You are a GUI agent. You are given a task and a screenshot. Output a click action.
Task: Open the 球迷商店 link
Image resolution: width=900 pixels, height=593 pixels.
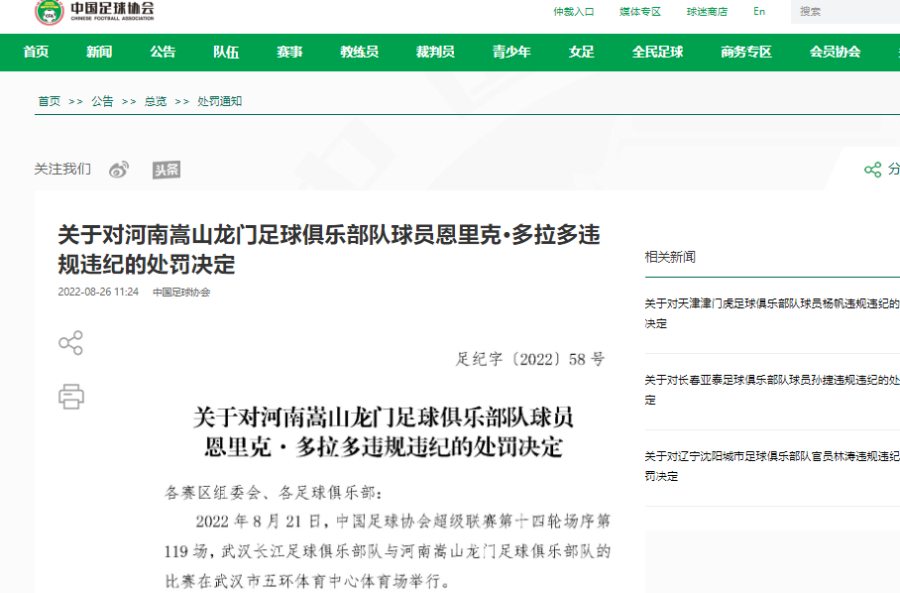pos(706,12)
